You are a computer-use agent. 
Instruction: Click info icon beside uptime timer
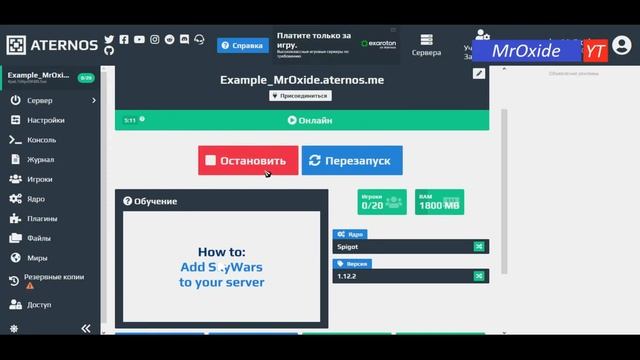[142, 119]
